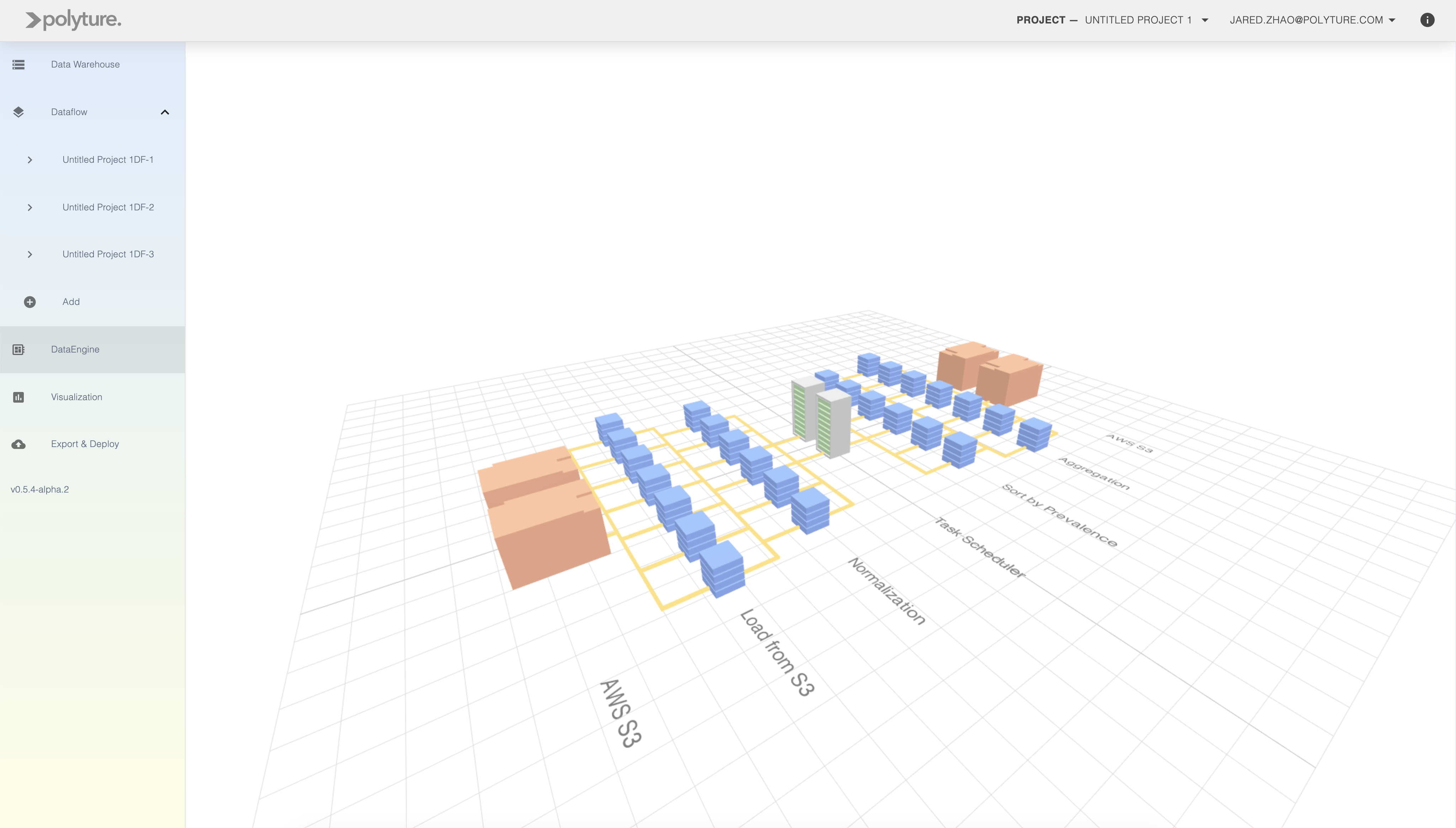
Task: Click the 'Normalization' floor label
Action: tap(887, 591)
